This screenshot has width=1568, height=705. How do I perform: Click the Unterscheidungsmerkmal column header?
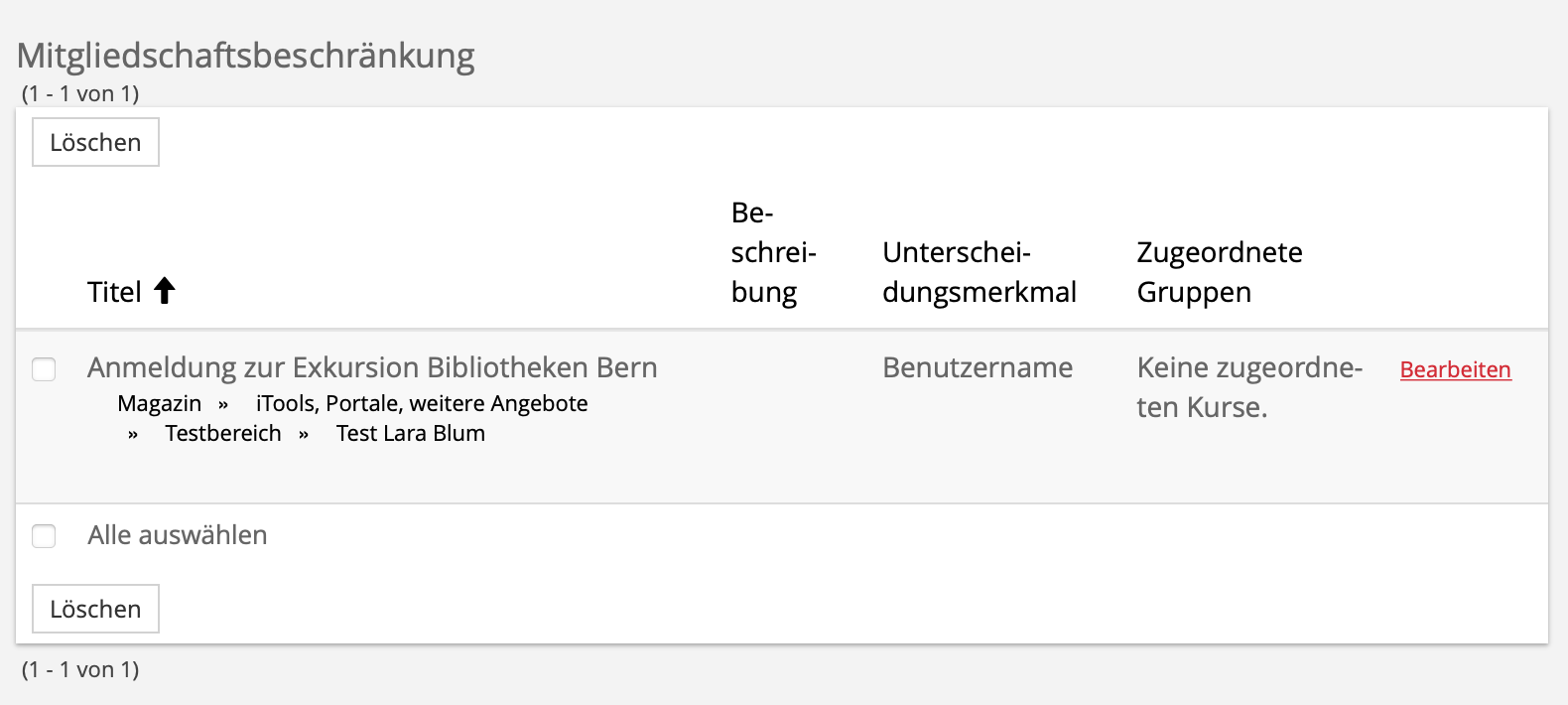coord(979,272)
